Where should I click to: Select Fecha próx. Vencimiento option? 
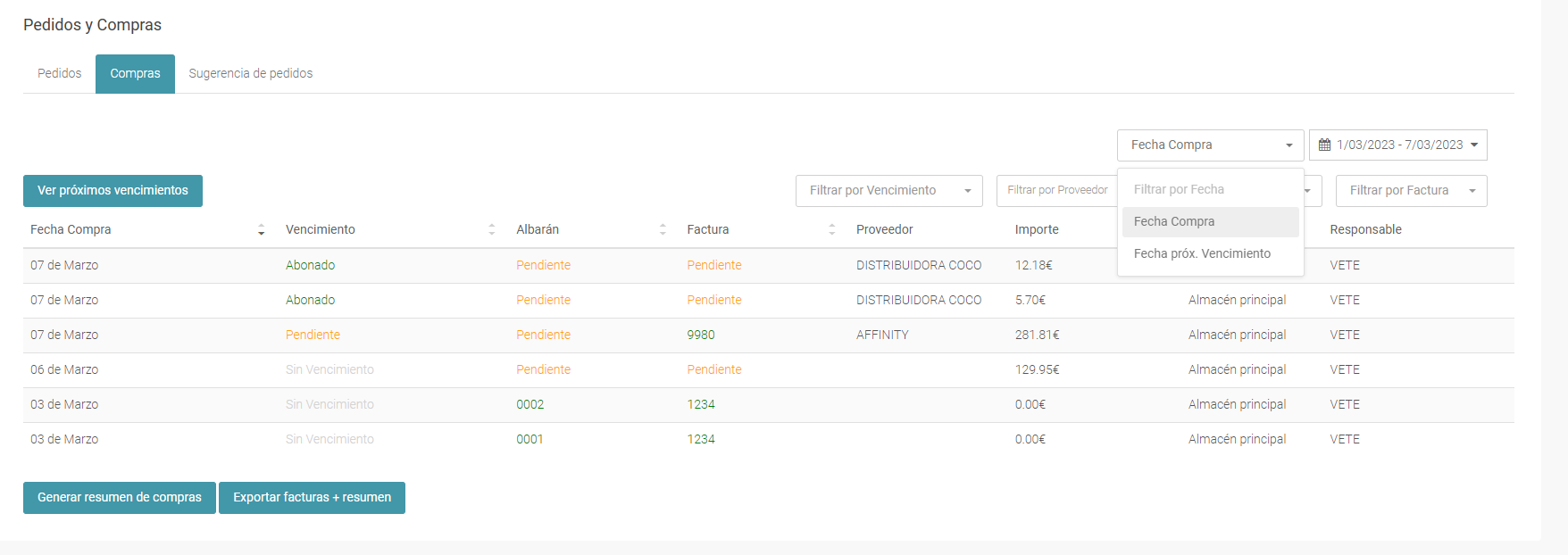tap(1202, 254)
